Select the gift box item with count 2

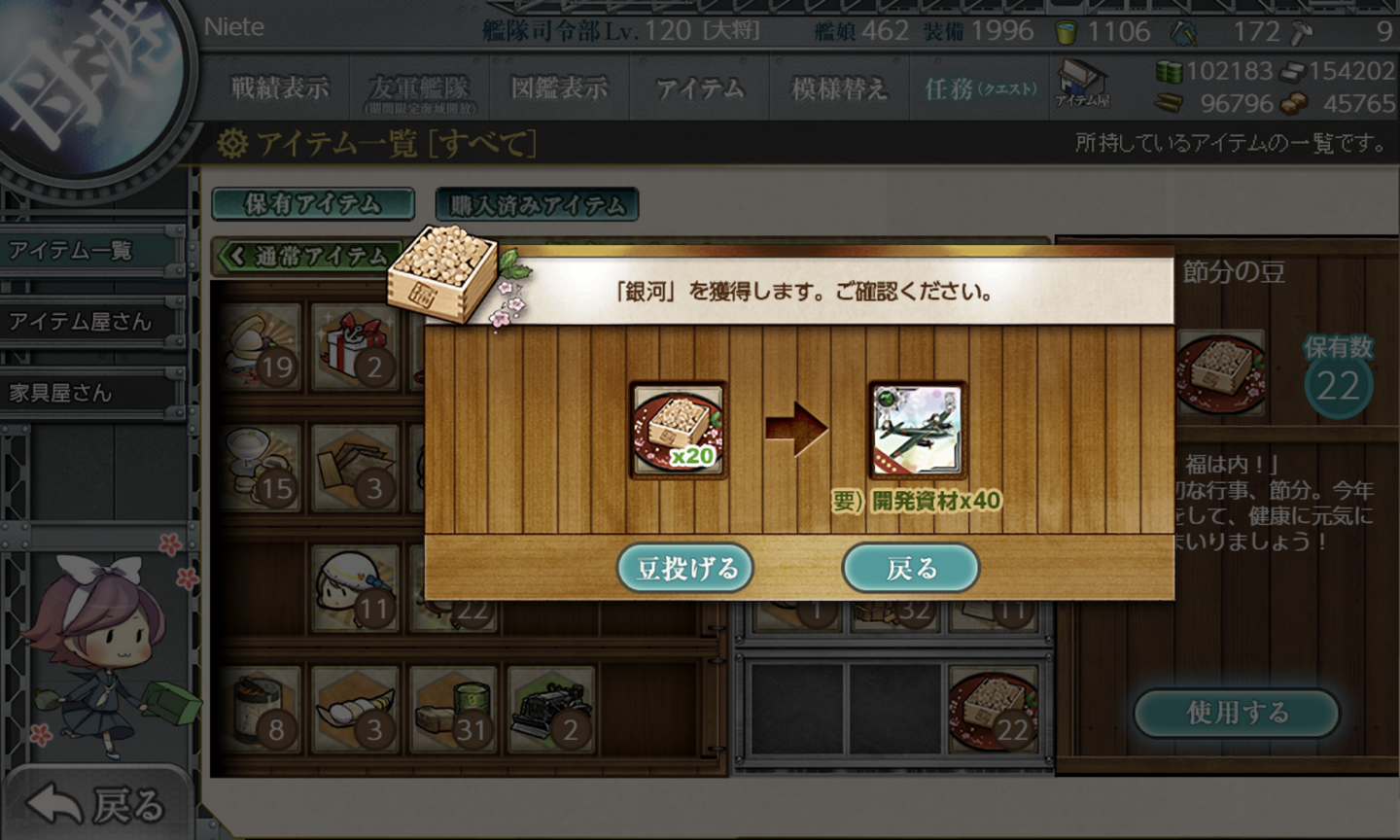click(354, 347)
